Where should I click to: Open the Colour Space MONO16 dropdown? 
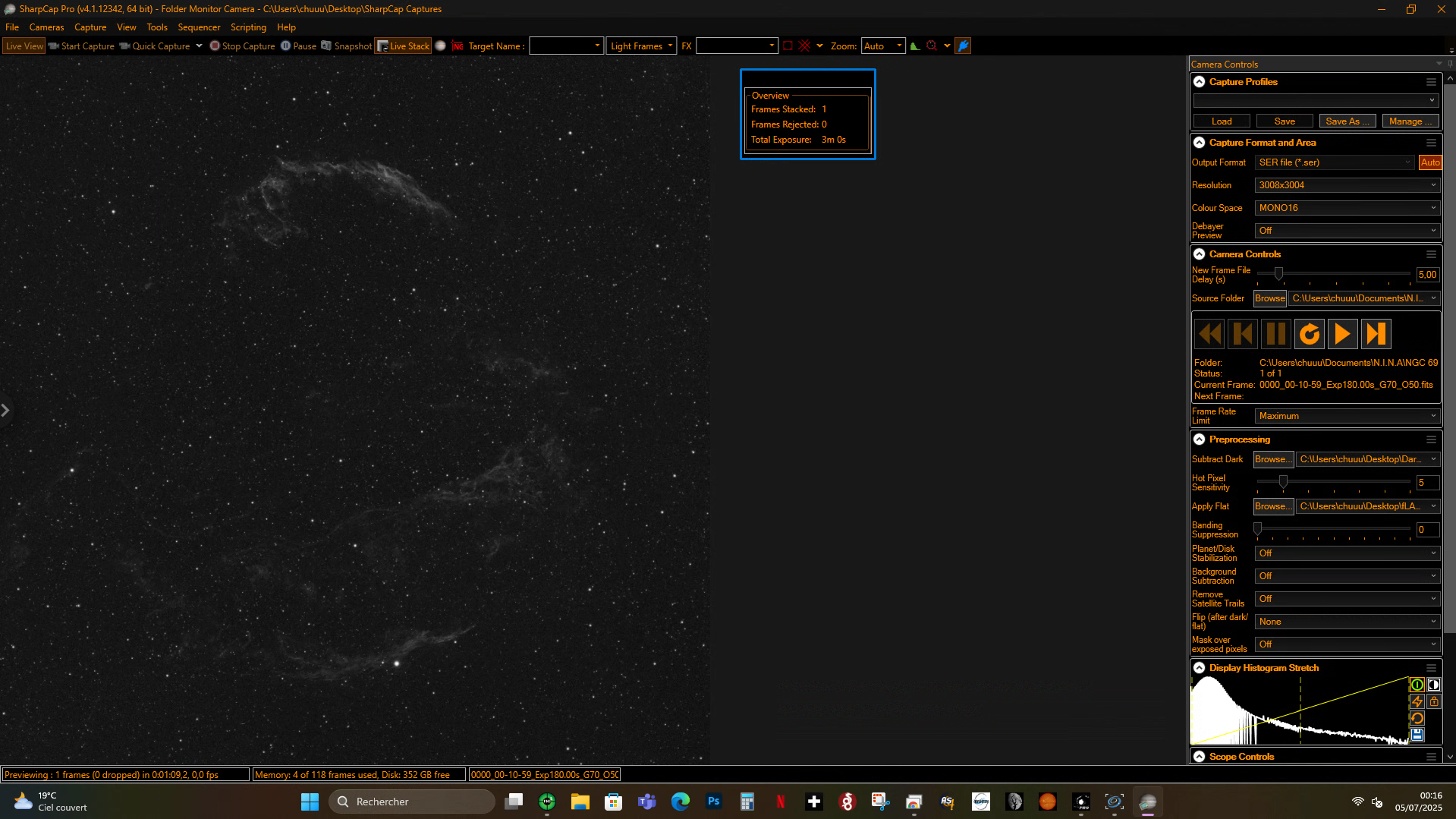click(1347, 208)
